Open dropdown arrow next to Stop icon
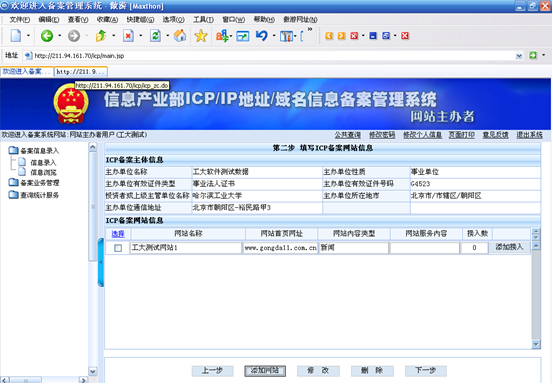Screen dimensions: 553x384 tap(140, 36)
